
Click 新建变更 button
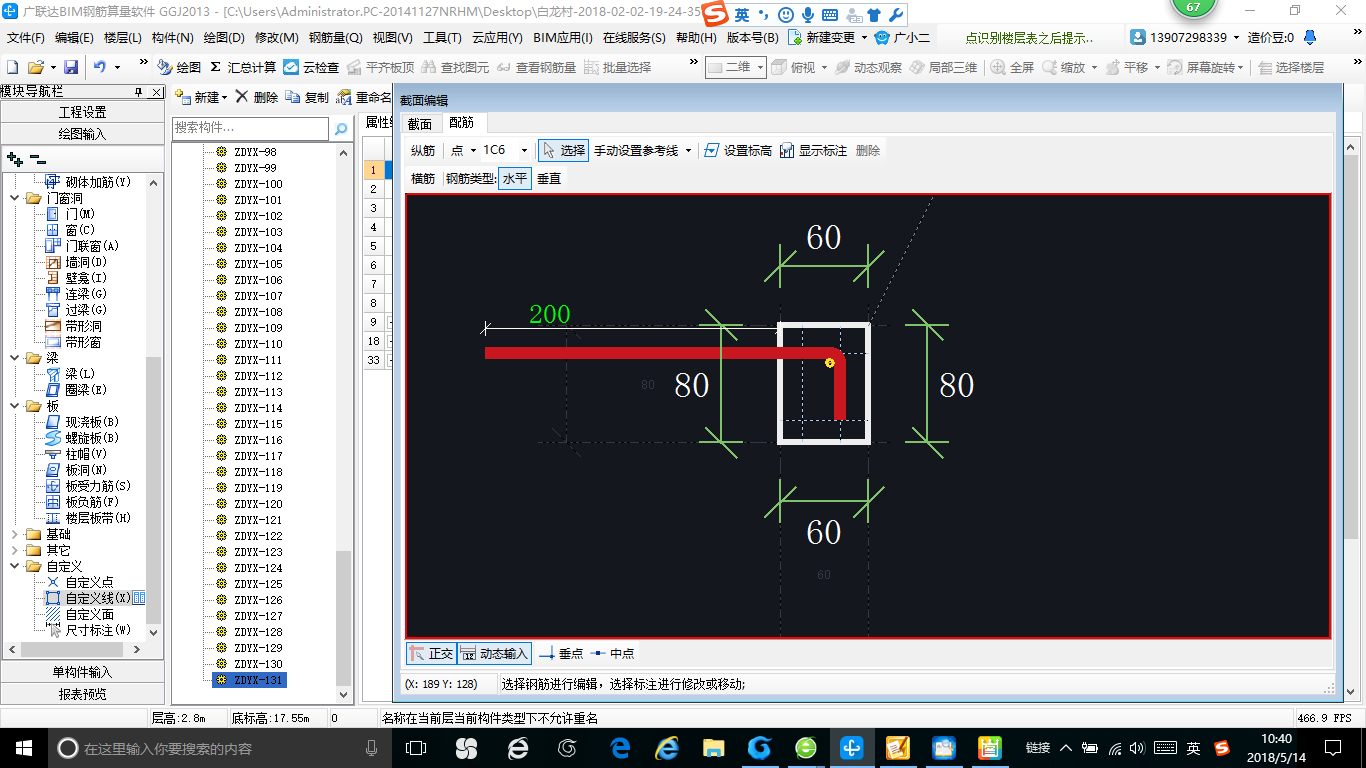pos(827,38)
